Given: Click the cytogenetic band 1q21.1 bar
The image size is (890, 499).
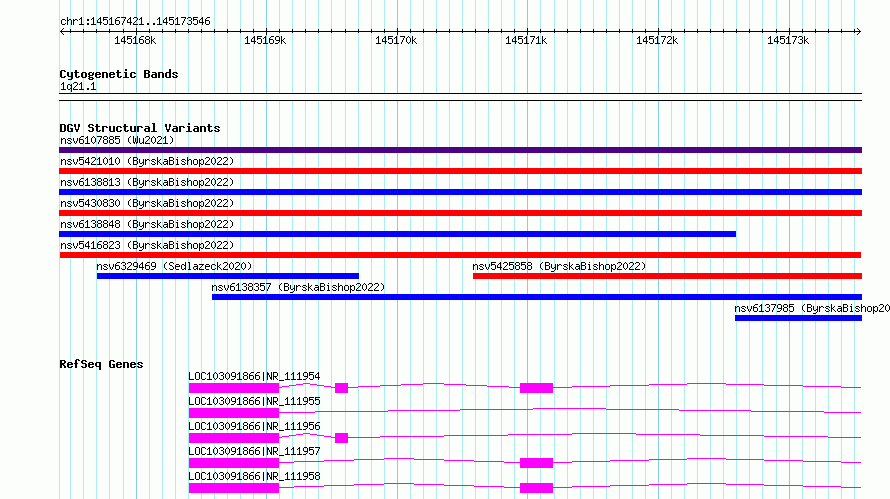Looking at the screenshot, I should point(460,97).
